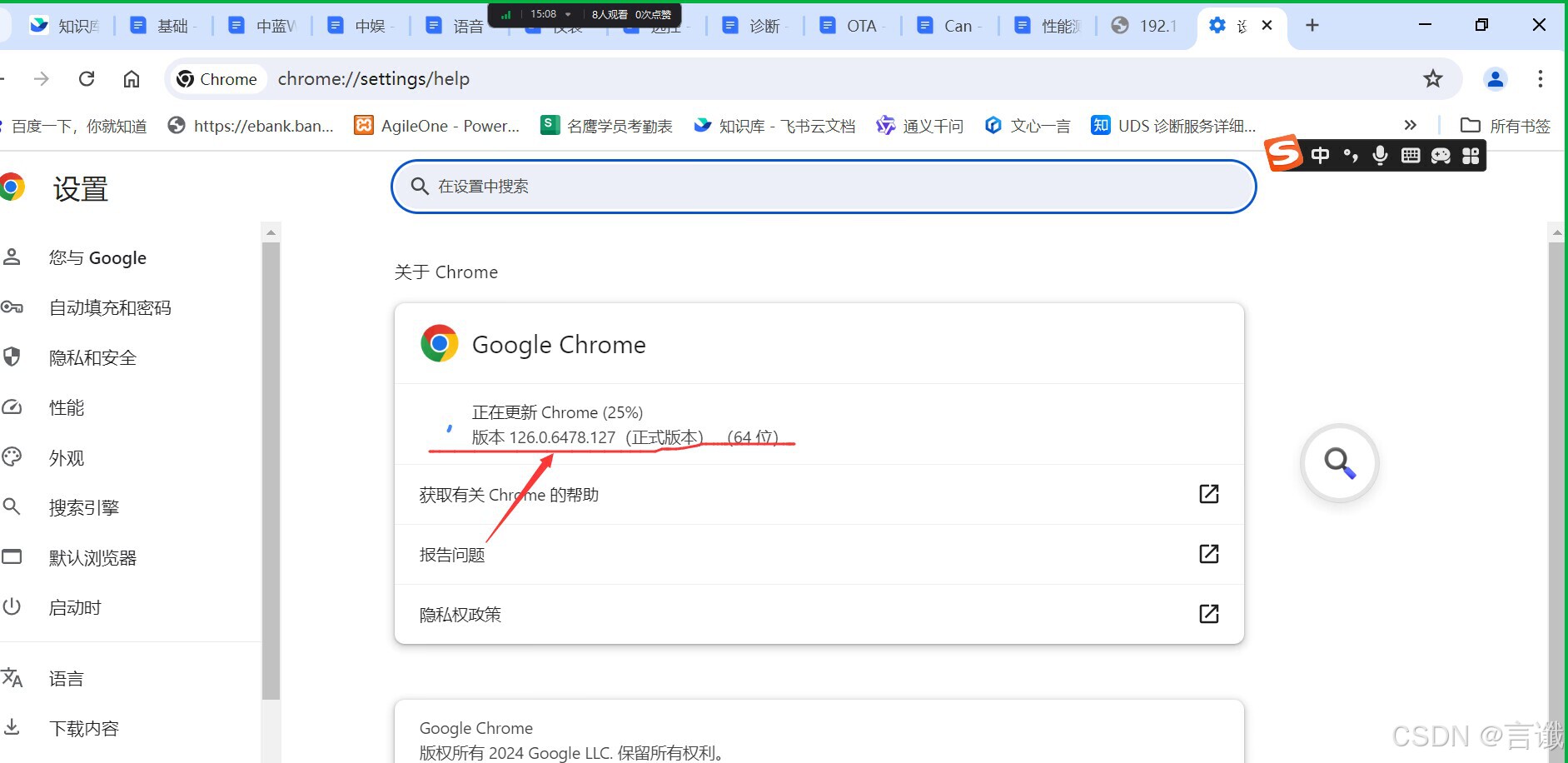Open external link icon for 隐私权政策

pyautogui.click(x=1209, y=614)
